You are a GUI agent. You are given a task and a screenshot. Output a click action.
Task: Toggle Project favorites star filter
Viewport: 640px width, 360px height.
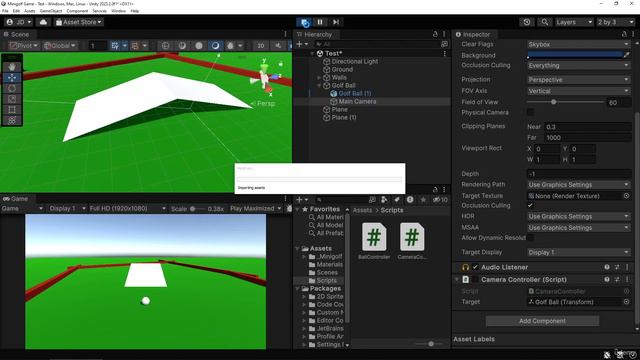(423, 200)
